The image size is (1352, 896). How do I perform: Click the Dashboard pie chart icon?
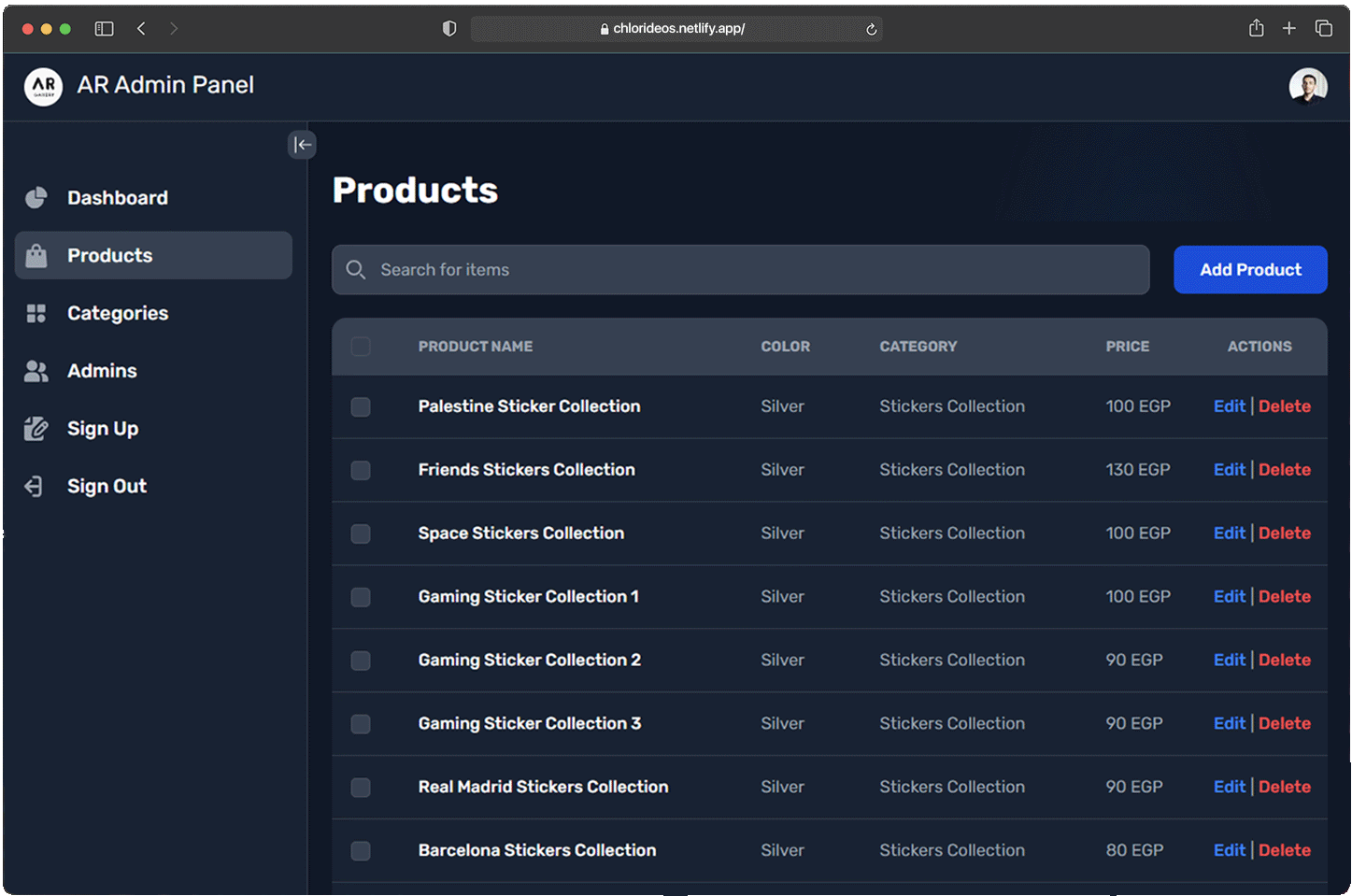click(36, 198)
